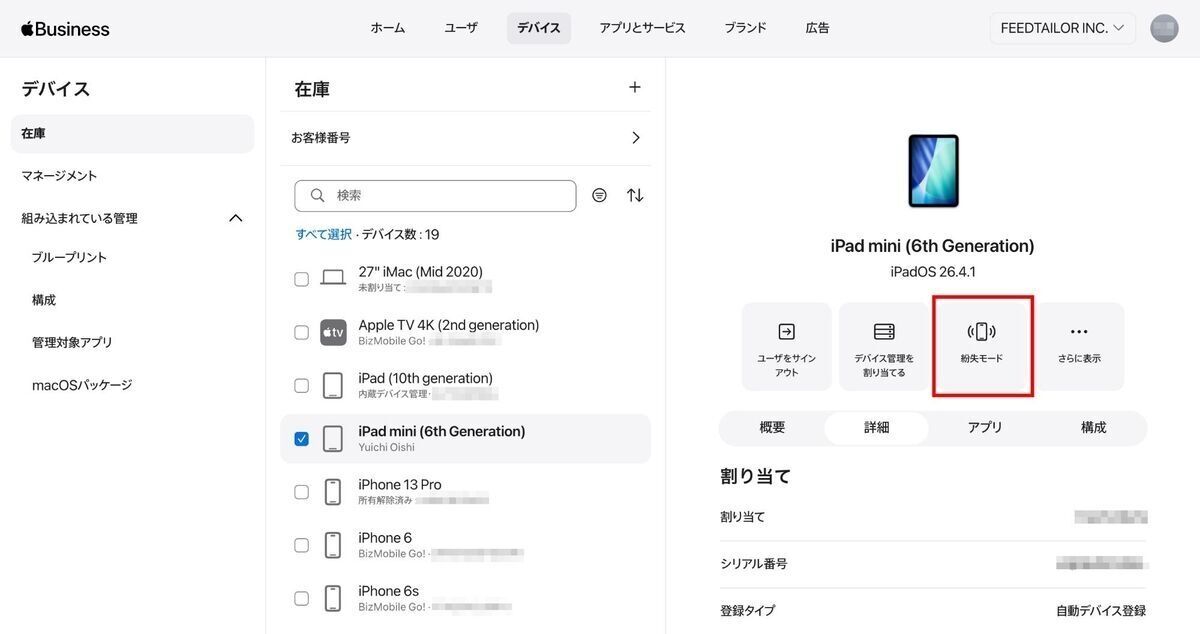This screenshot has height=634, width=1200.
Task: Uncheck the iPad mini (6th Generation) checkbox
Action: point(301,439)
